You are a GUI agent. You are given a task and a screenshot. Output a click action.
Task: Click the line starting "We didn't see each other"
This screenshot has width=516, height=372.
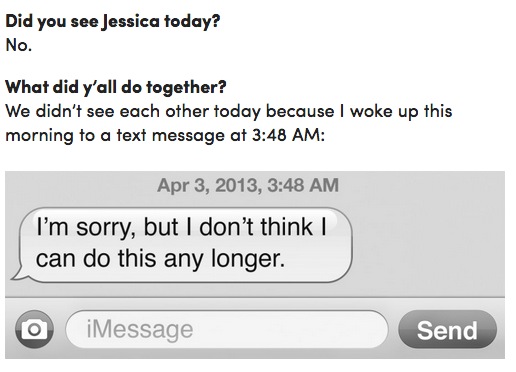(229, 111)
